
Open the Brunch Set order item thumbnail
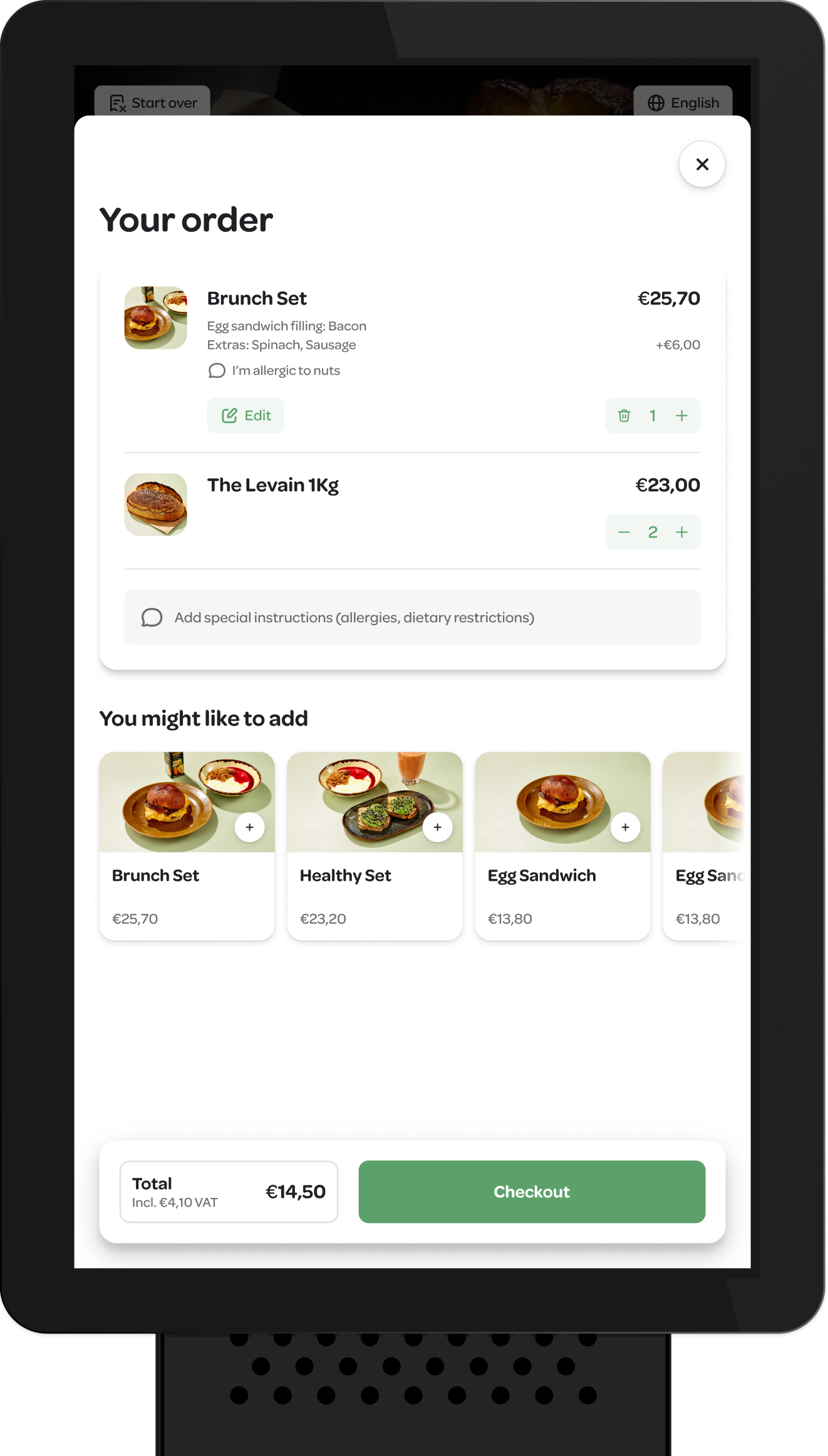coord(155,318)
